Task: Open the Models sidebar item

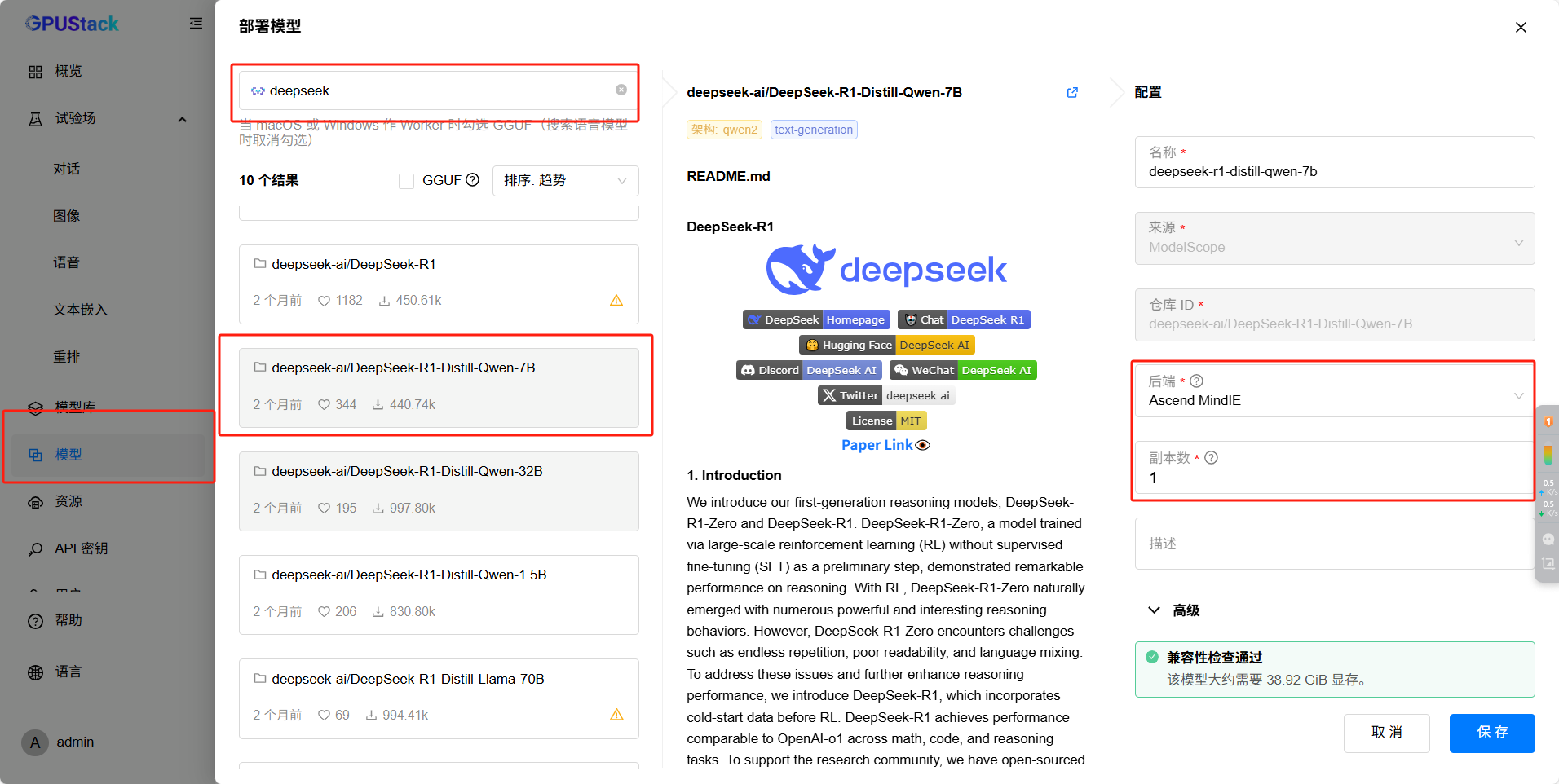Action: tap(108, 455)
